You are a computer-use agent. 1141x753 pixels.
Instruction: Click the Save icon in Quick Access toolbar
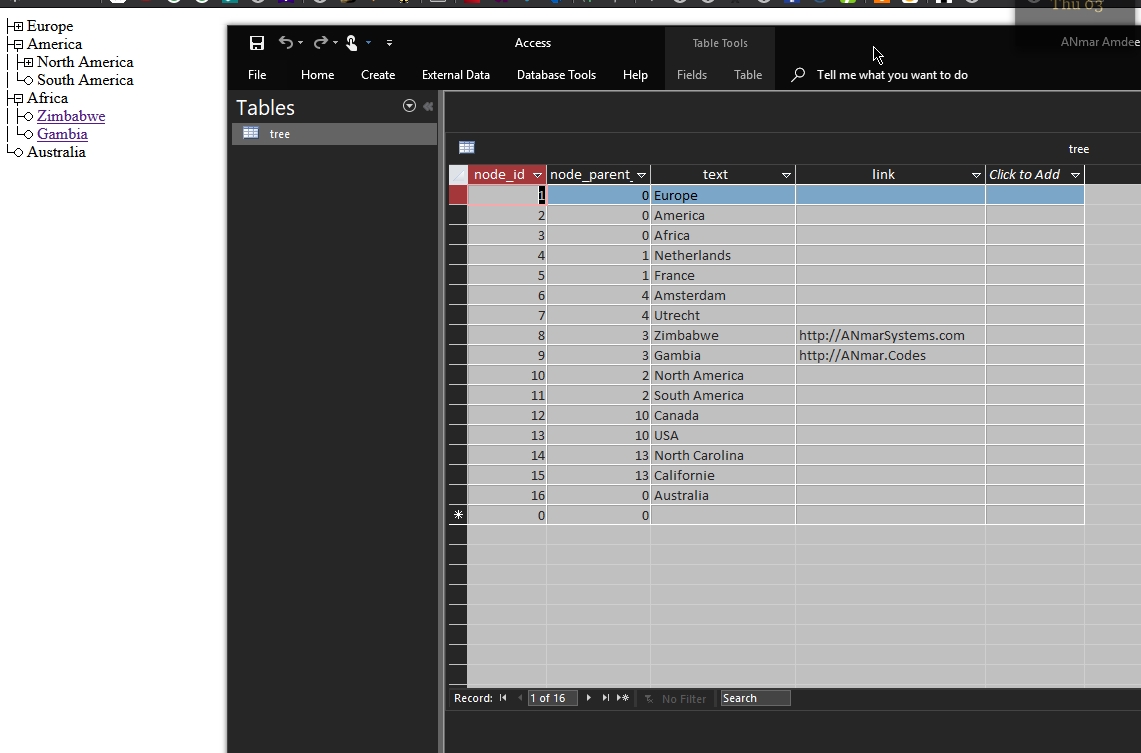click(257, 43)
